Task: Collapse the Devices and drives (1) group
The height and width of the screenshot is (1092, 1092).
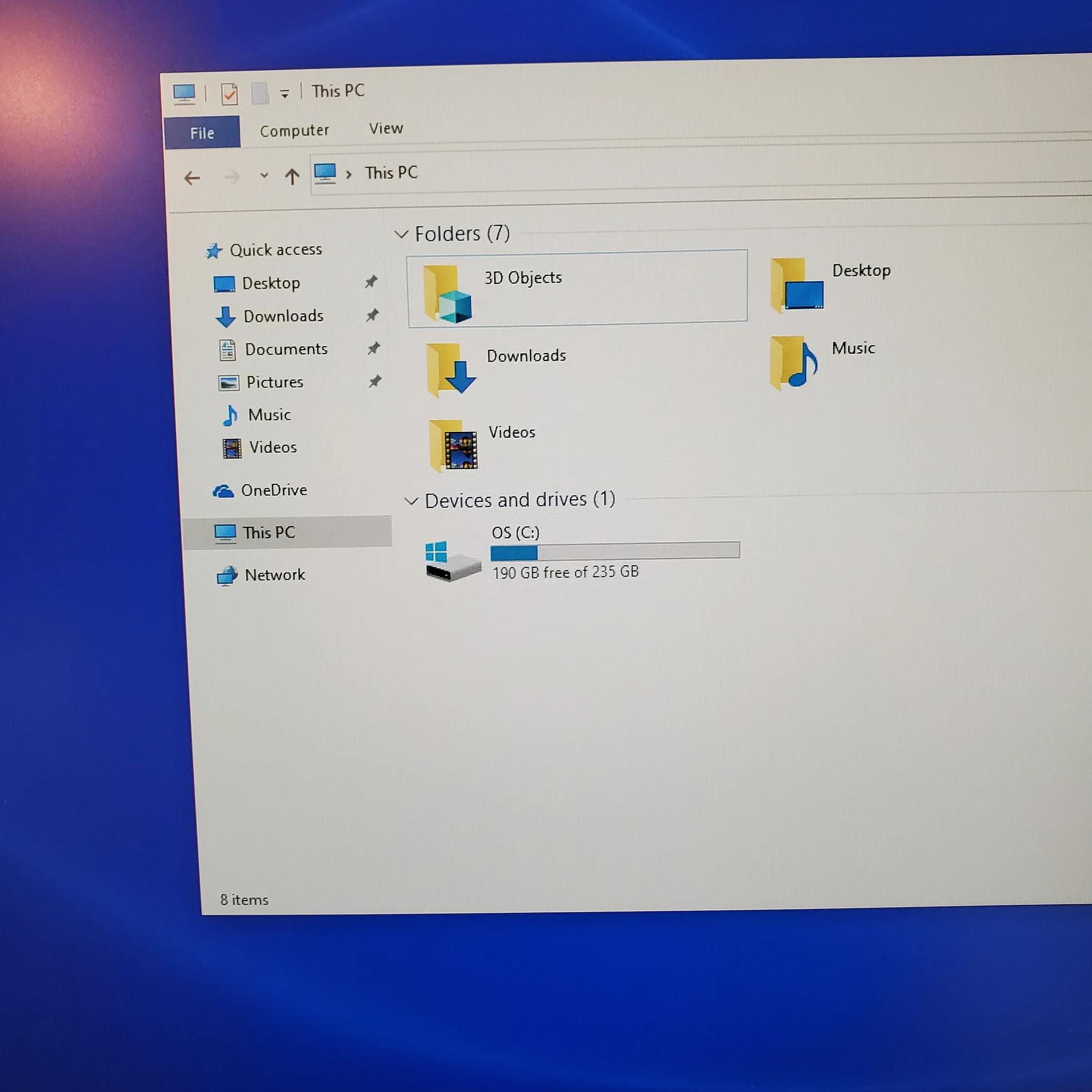Action: [x=412, y=501]
